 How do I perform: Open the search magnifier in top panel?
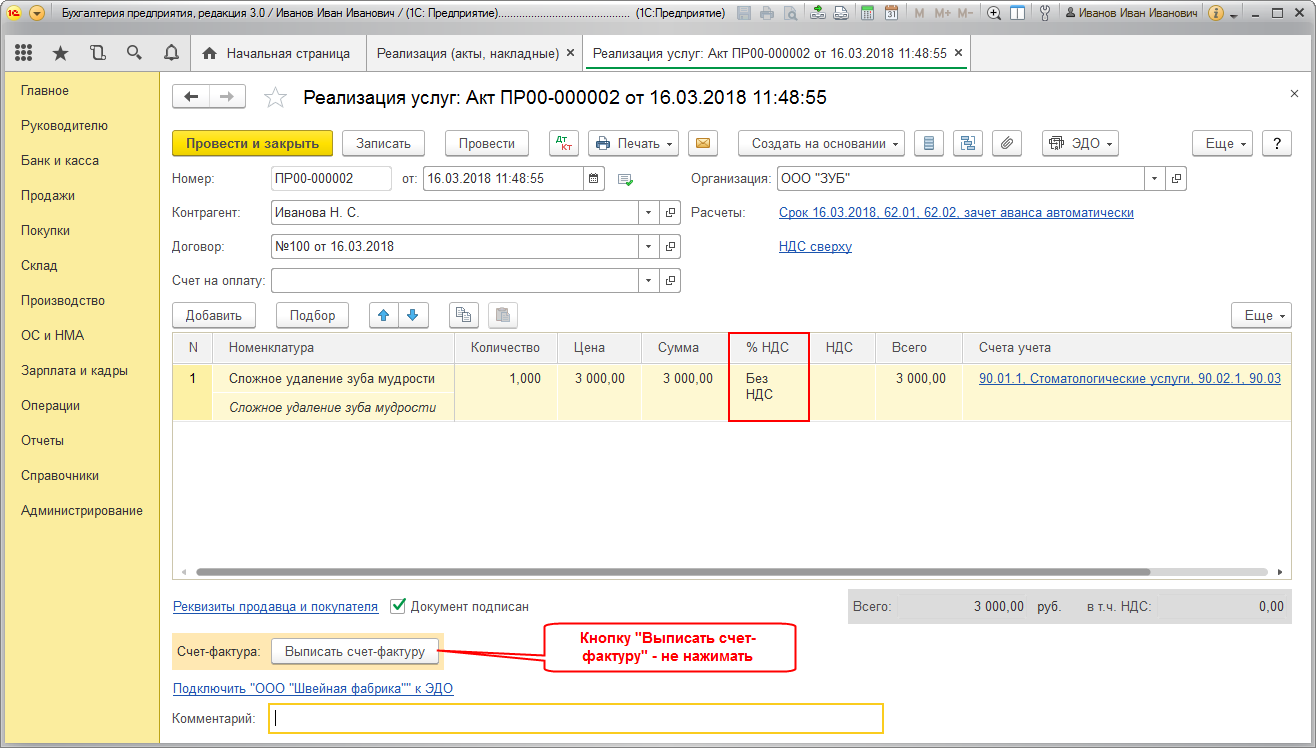click(x=134, y=53)
